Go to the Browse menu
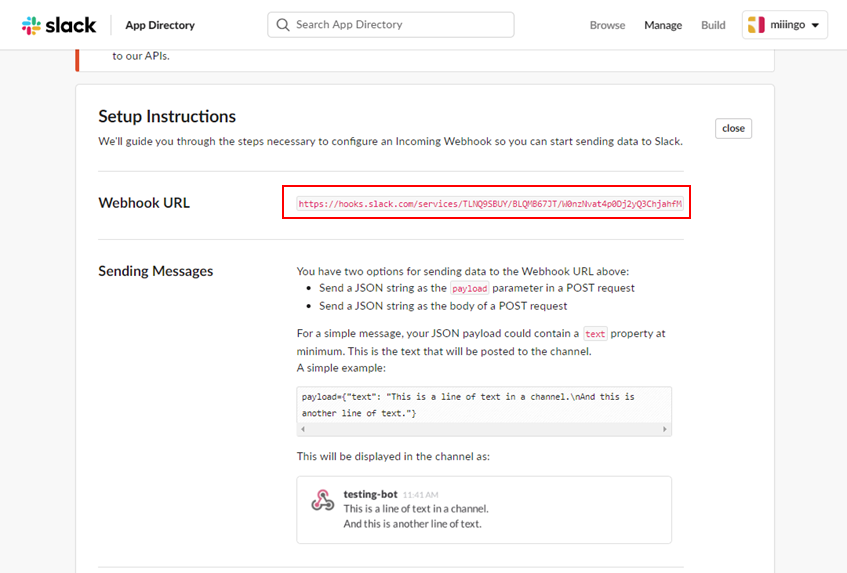The height and width of the screenshot is (573, 847). pyautogui.click(x=607, y=25)
